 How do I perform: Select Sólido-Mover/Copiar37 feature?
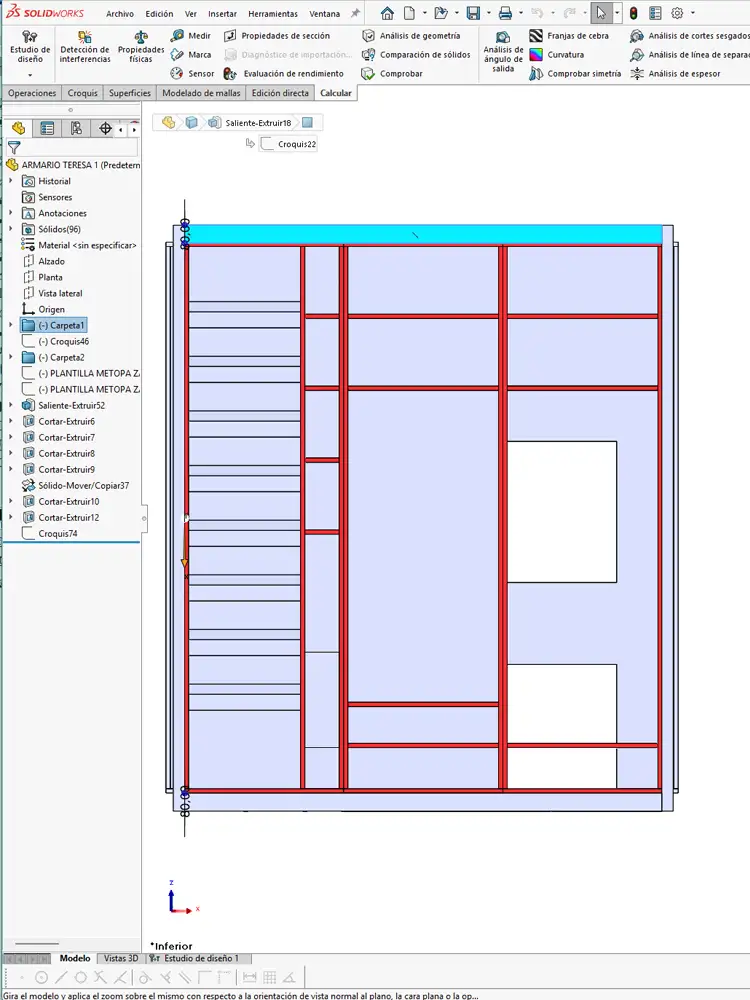(x=75, y=485)
